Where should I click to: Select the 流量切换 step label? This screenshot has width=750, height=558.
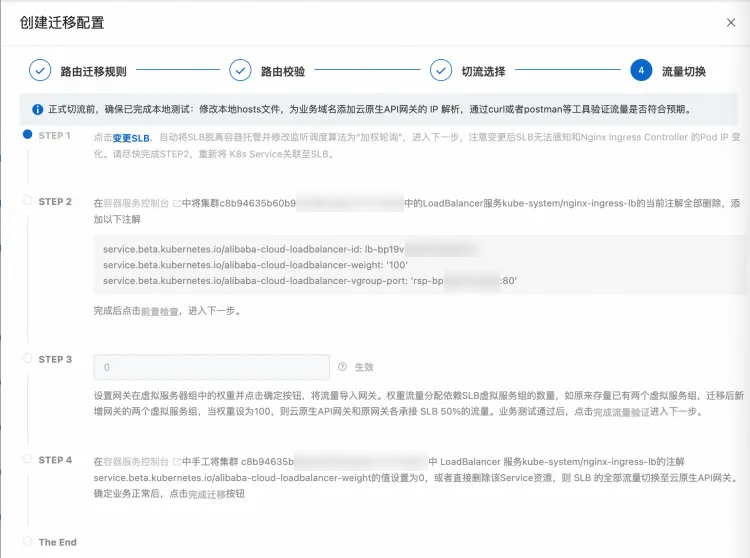(684, 72)
